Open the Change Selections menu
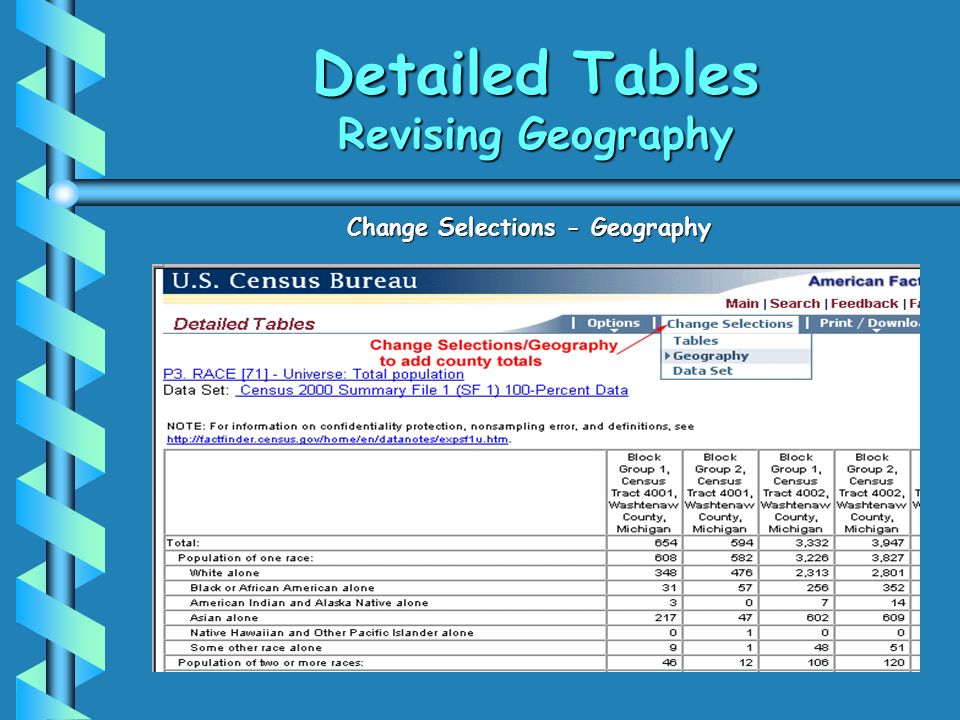Image resolution: width=960 pixels, height=720 pixels. click(x=729, y=324)
